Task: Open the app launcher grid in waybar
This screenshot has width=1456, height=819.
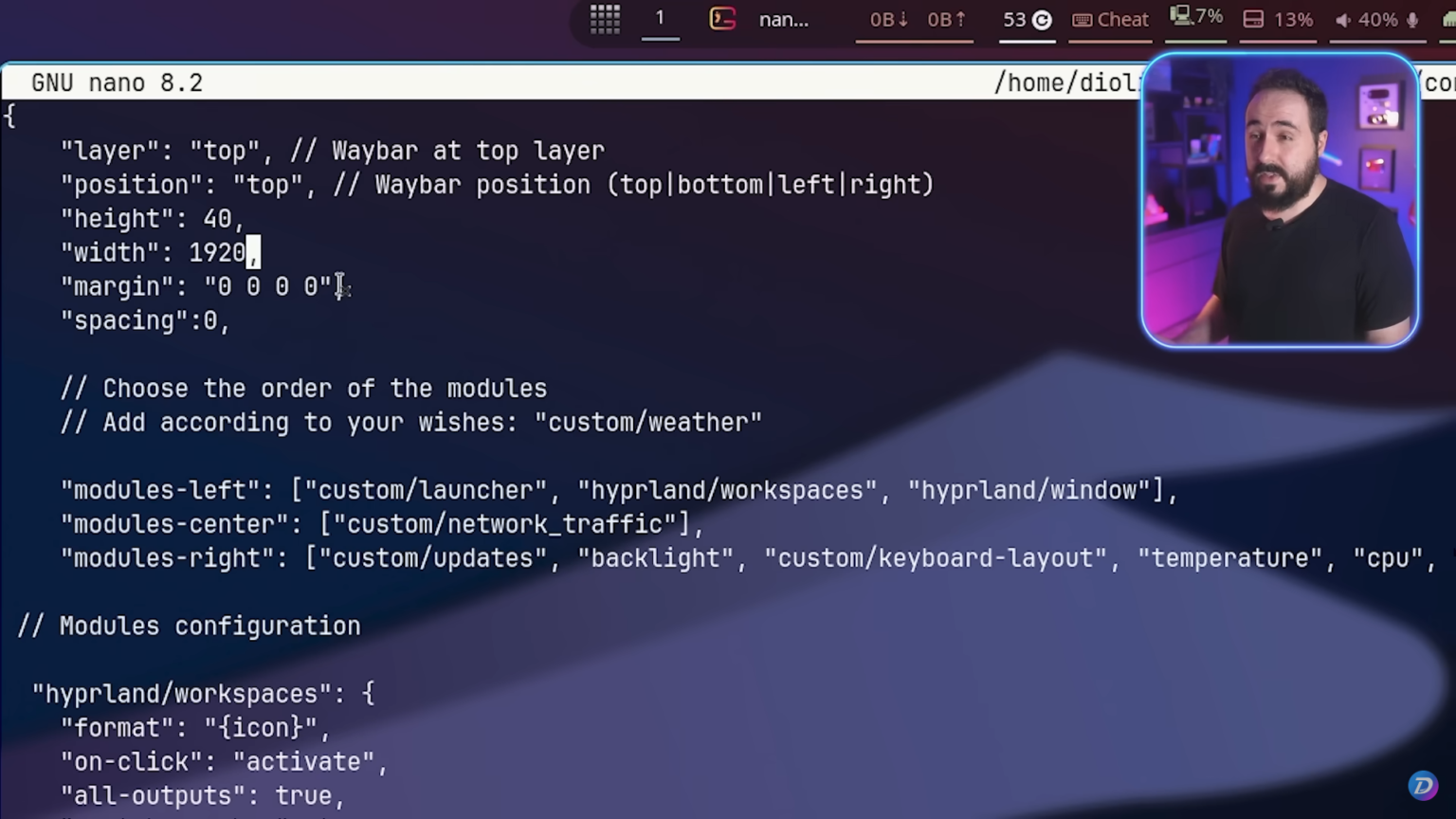Action: tap(605, 19)
